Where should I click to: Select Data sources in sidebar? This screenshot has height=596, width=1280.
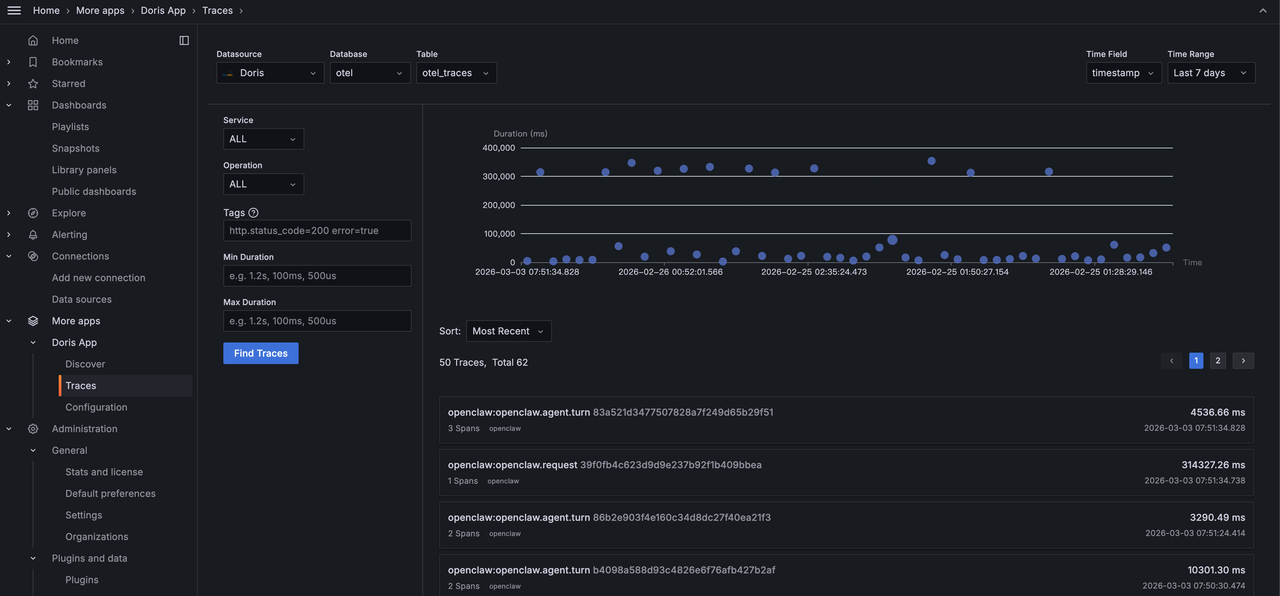[x=82, y=299]
